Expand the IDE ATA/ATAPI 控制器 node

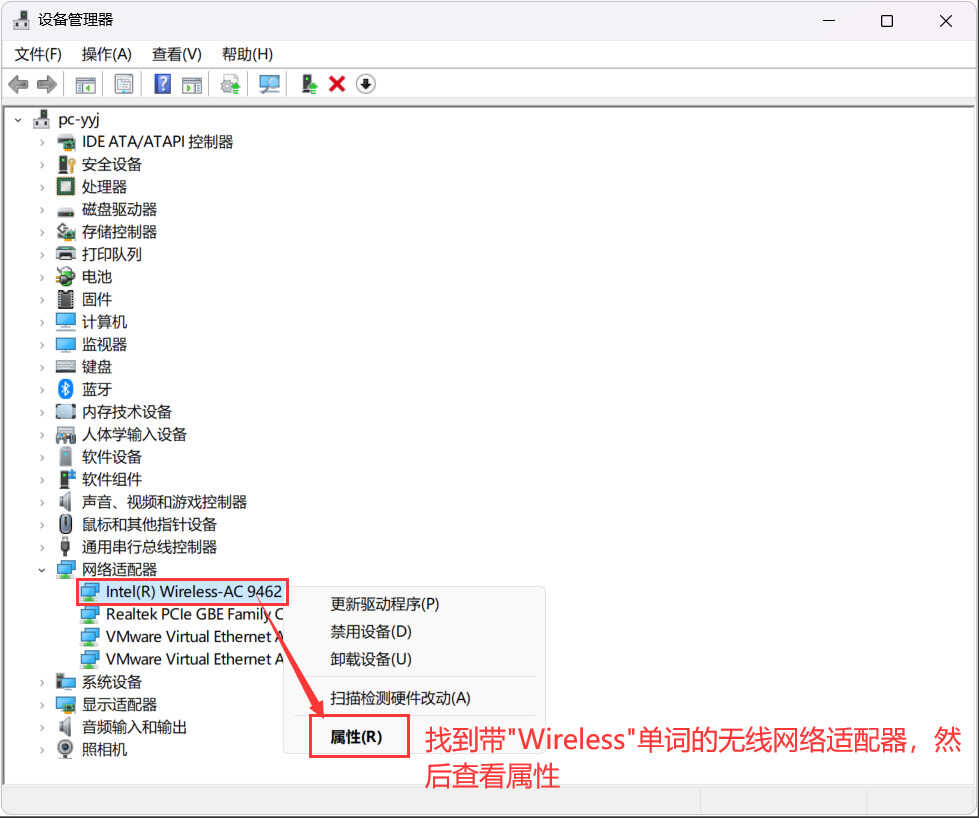[x=42, y=142]
